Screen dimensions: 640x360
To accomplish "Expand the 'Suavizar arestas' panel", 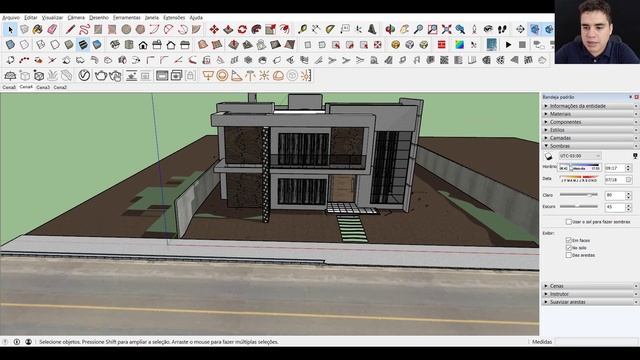I will (590, 302).
